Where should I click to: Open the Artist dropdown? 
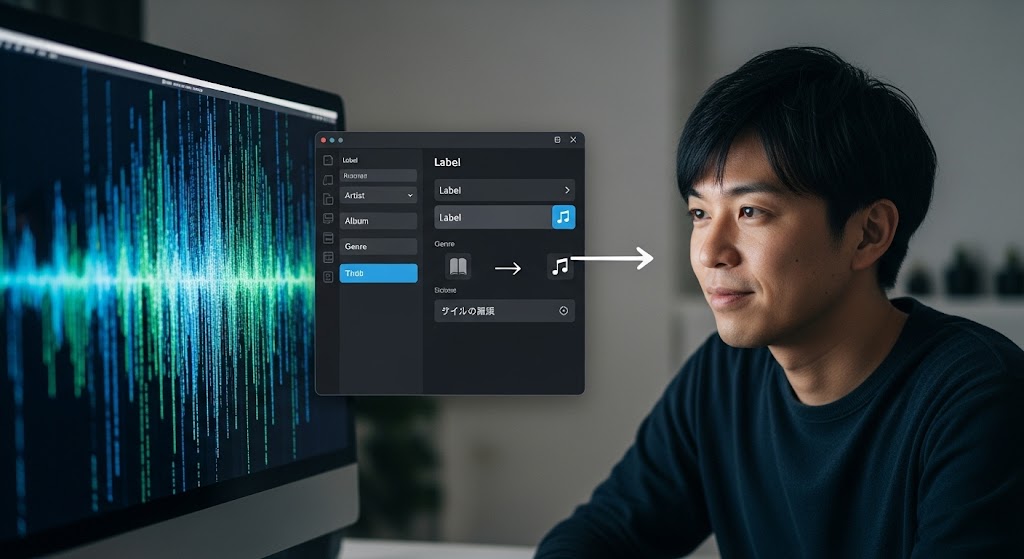[378, 195]
